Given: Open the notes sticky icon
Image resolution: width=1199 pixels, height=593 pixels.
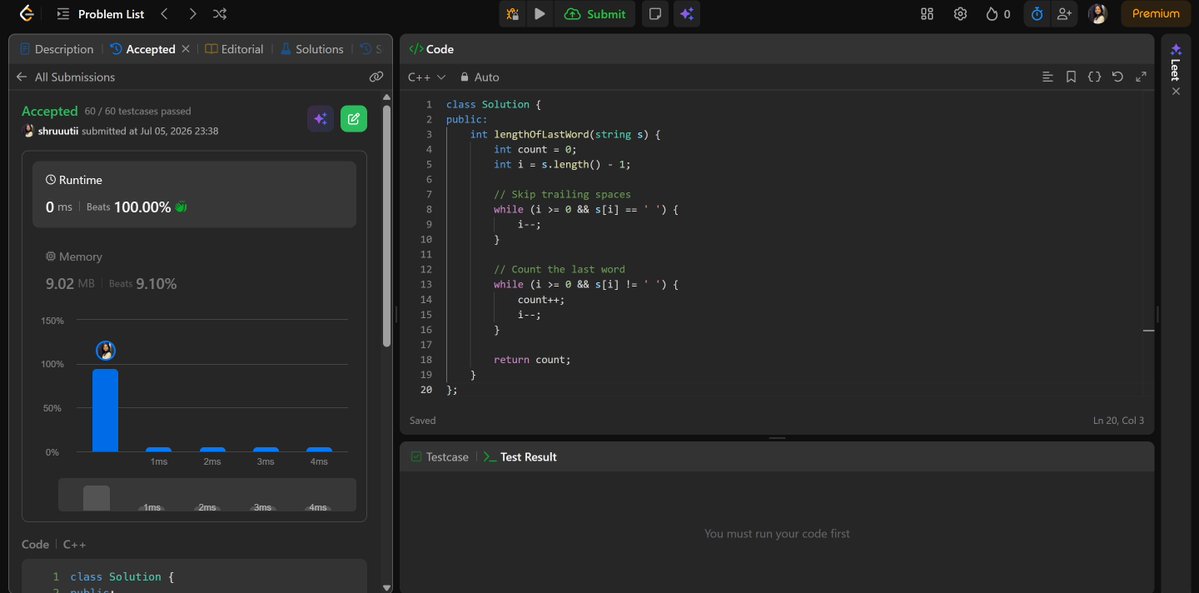Looking at the screenshot, I should click(655, 14).
